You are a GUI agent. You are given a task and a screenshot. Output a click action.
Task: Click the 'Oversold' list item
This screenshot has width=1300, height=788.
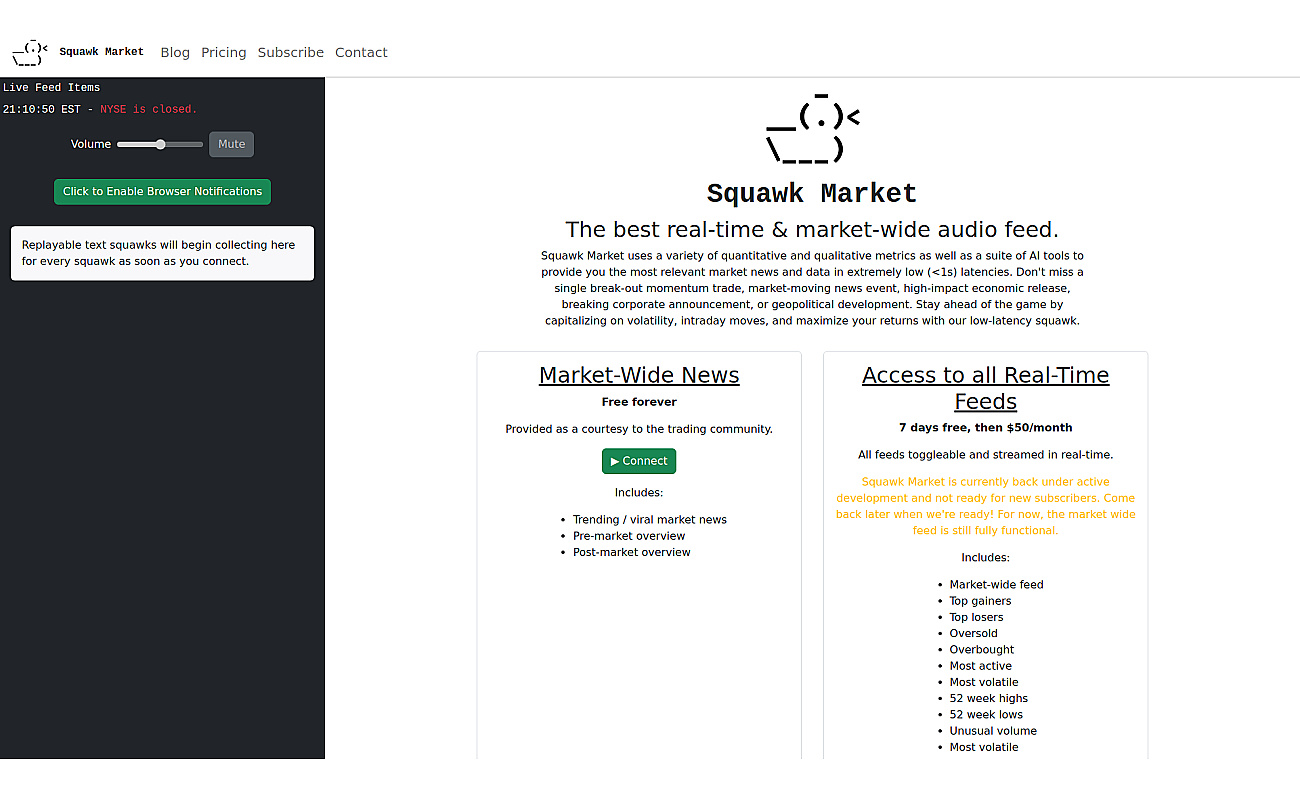click(974, 633)
